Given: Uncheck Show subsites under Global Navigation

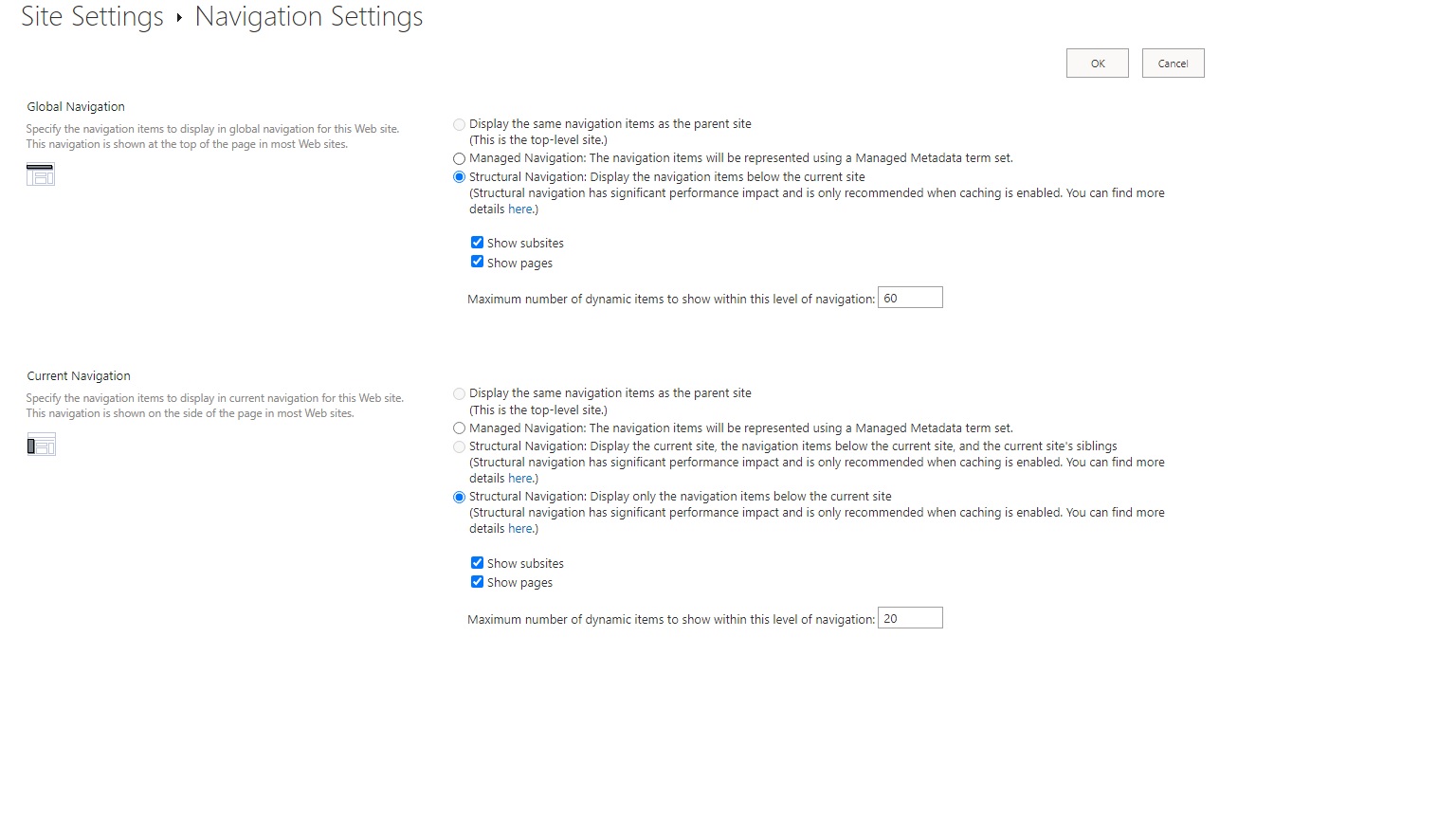Looking at the screenshot, I should point(477,242).
